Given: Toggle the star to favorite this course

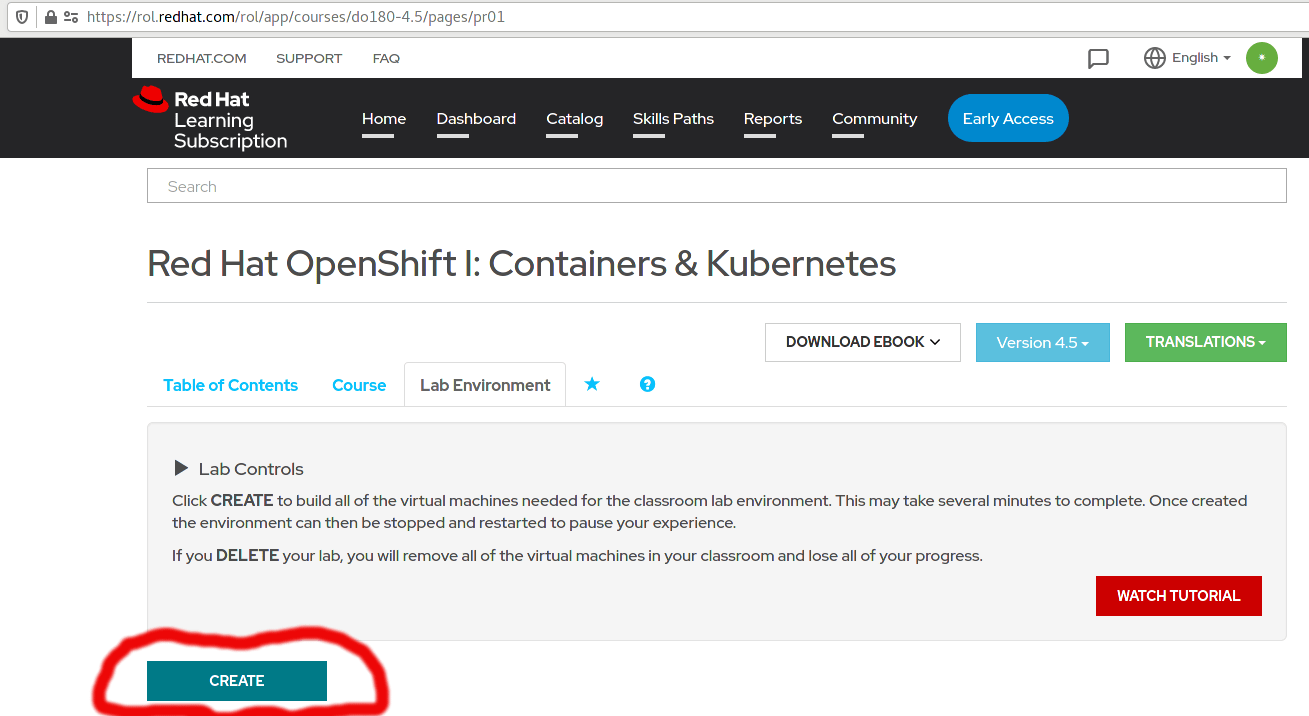Looking at the screenshot, I should tap(592, 383).
